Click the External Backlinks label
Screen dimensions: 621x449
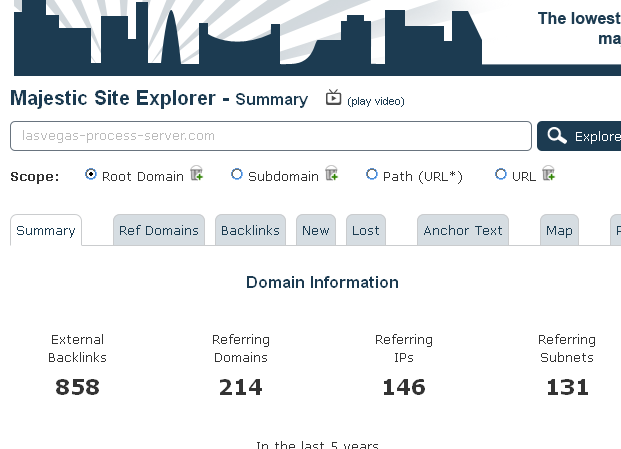pyautogui.click(x=77, y=348)
